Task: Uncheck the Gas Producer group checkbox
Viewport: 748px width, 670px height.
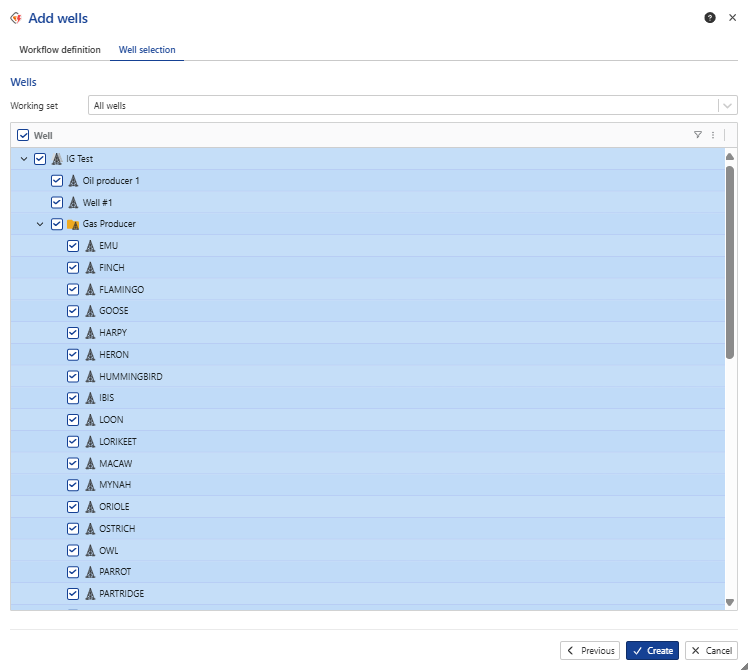Action: pyautogui.click(x=57, y=224)
